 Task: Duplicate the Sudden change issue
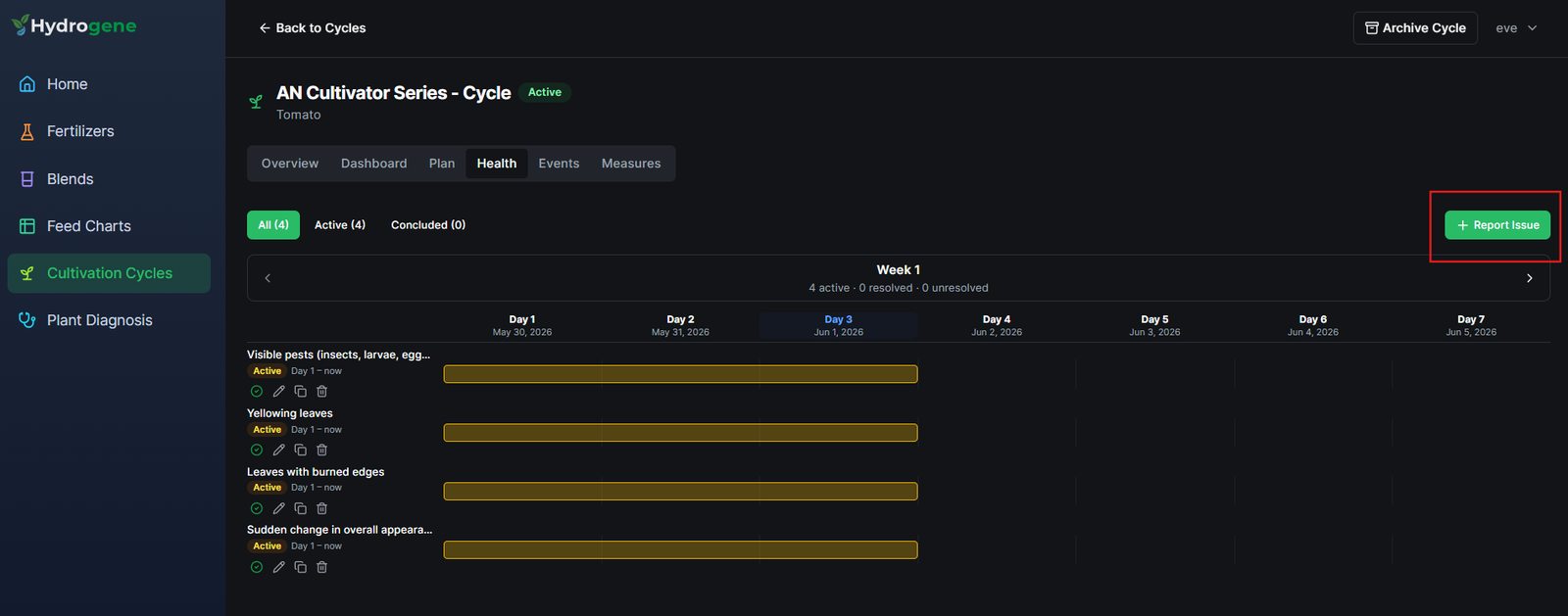300,567
